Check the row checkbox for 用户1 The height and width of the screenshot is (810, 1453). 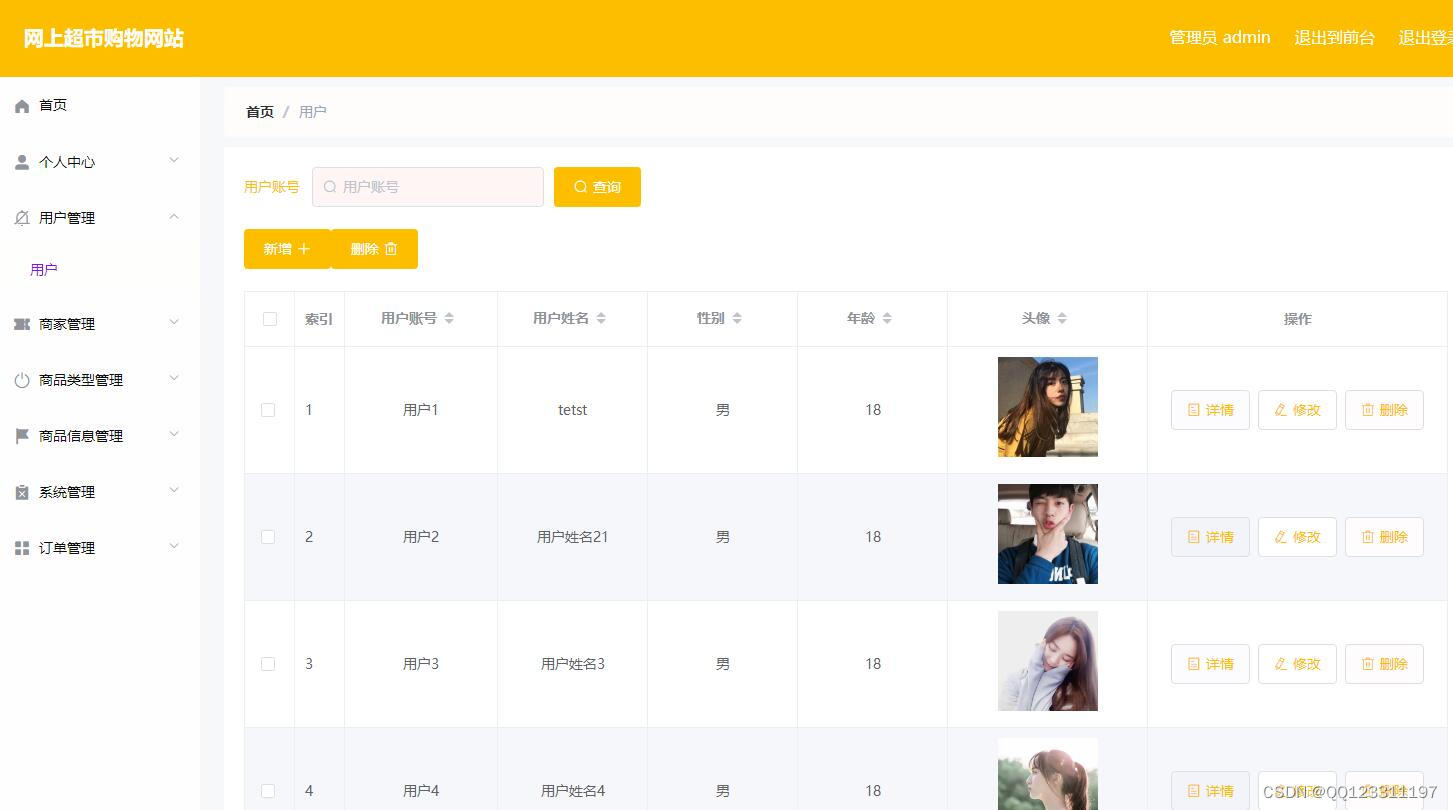click(268, 410)
